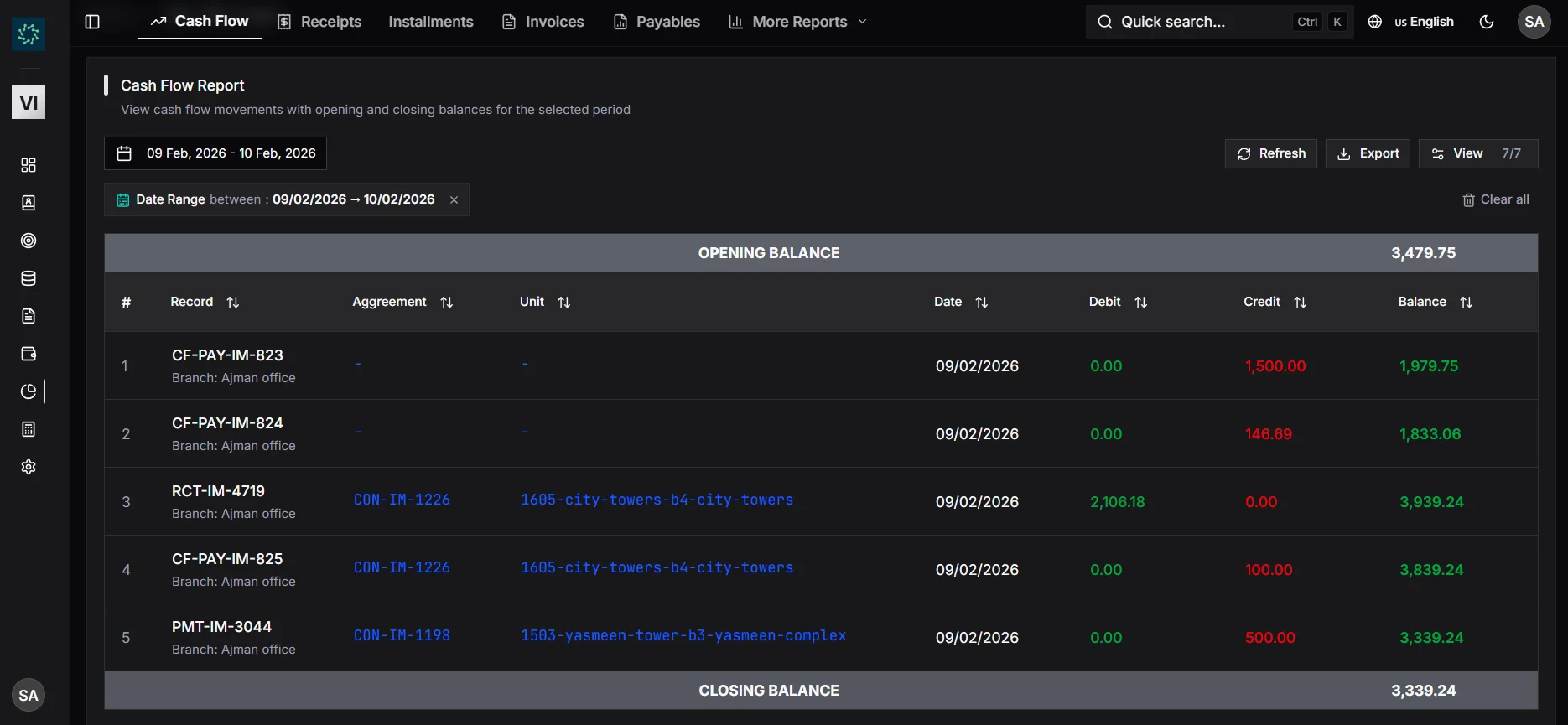Sort table by Balance column
This screenshot has height=725, width=1568.
(x=1466, y=303)
